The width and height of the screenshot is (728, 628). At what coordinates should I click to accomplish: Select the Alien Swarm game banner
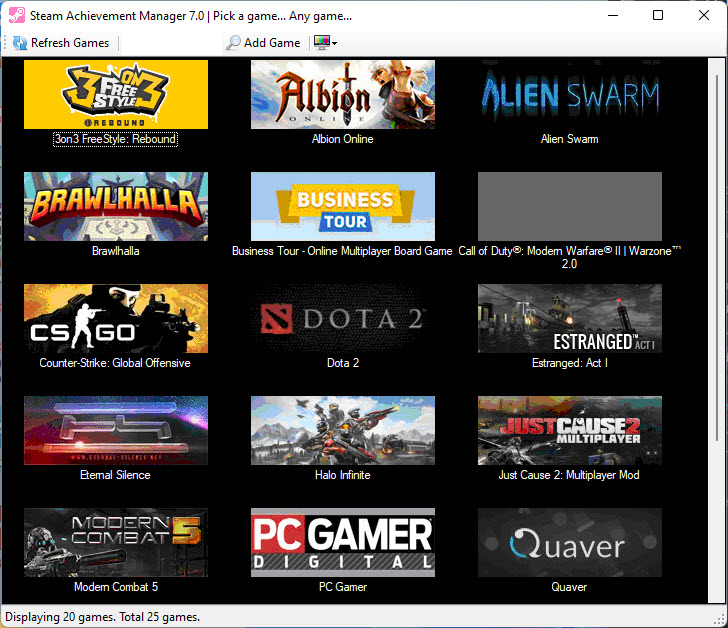pyautogui.click(x=570, y=94)
